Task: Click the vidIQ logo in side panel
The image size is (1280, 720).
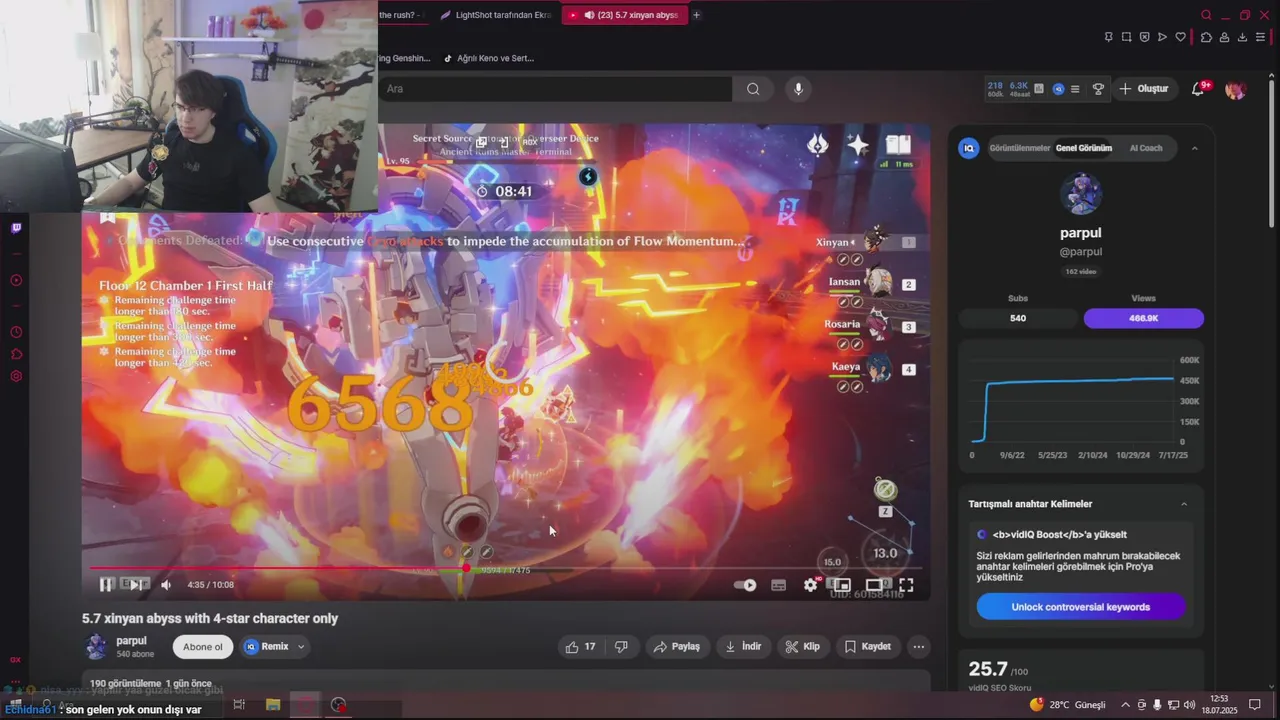Action: click(x=968, y=148)
